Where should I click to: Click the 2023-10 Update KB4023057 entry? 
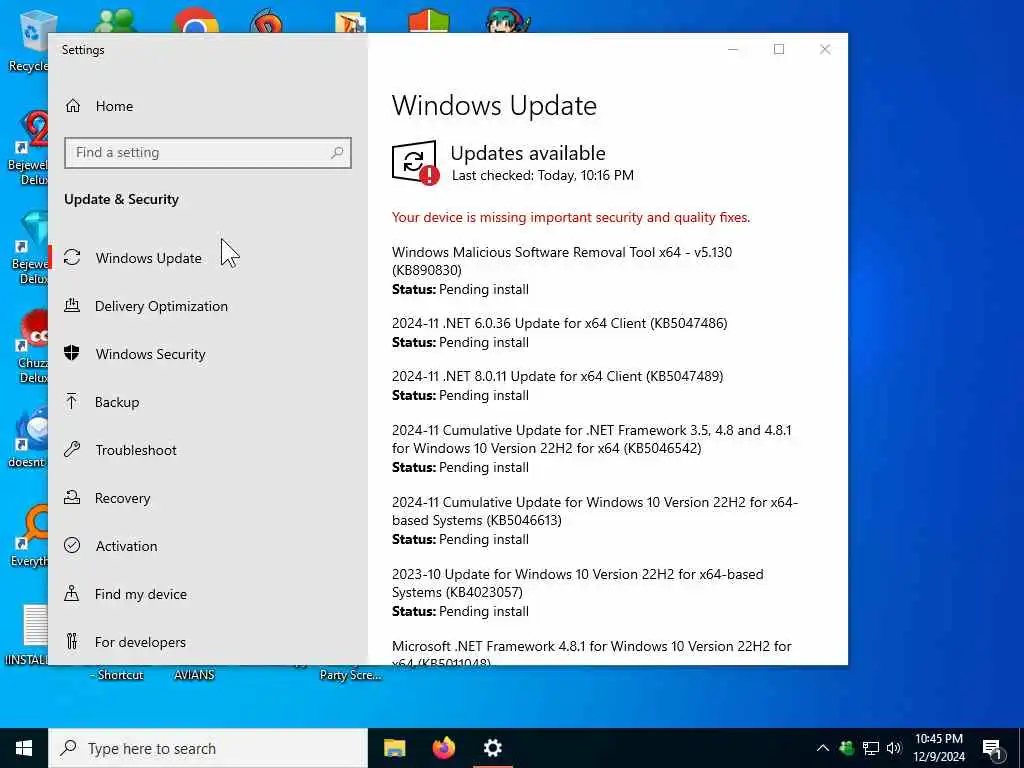coord(577,592)
